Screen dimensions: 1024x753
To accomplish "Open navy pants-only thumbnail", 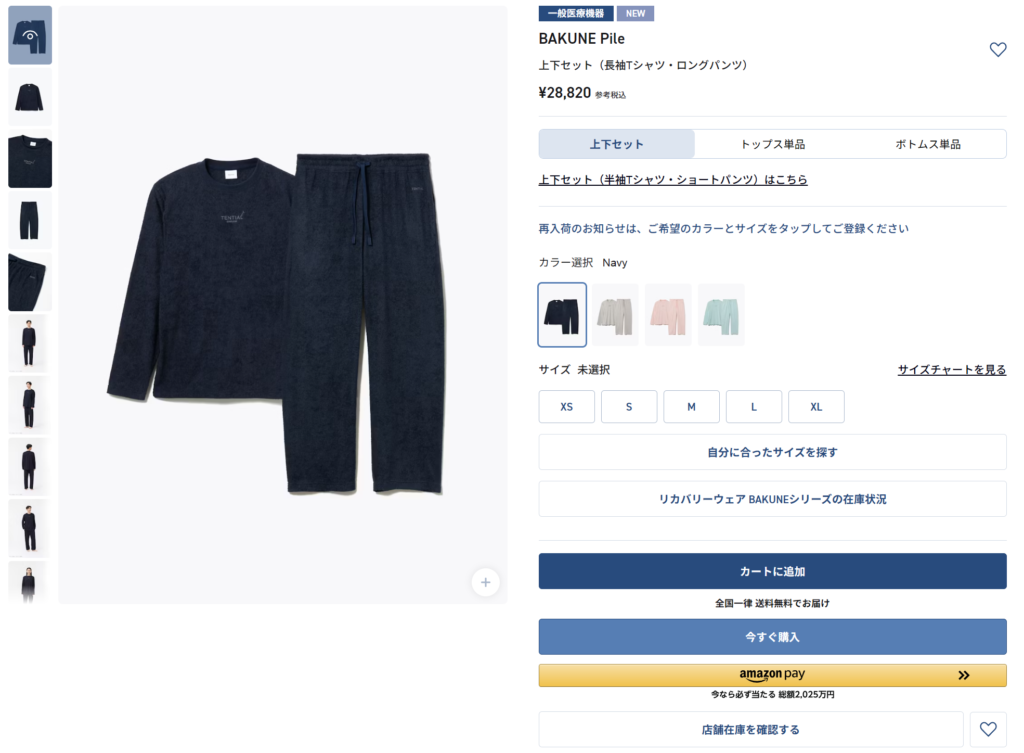I will point(30,220).
